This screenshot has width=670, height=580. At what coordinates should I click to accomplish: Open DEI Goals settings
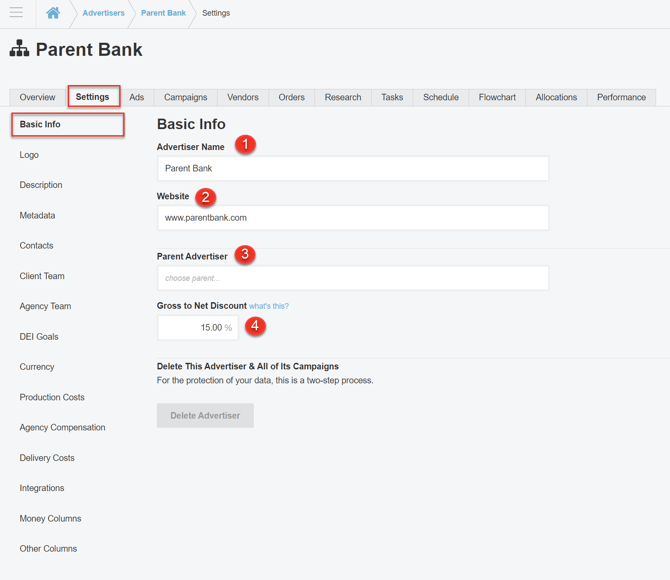(39, 337)
